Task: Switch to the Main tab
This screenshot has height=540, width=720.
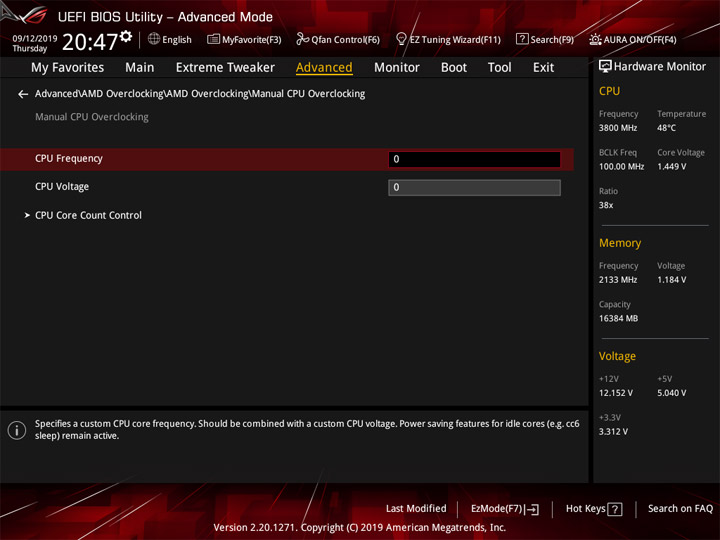Action: [140, 68]
